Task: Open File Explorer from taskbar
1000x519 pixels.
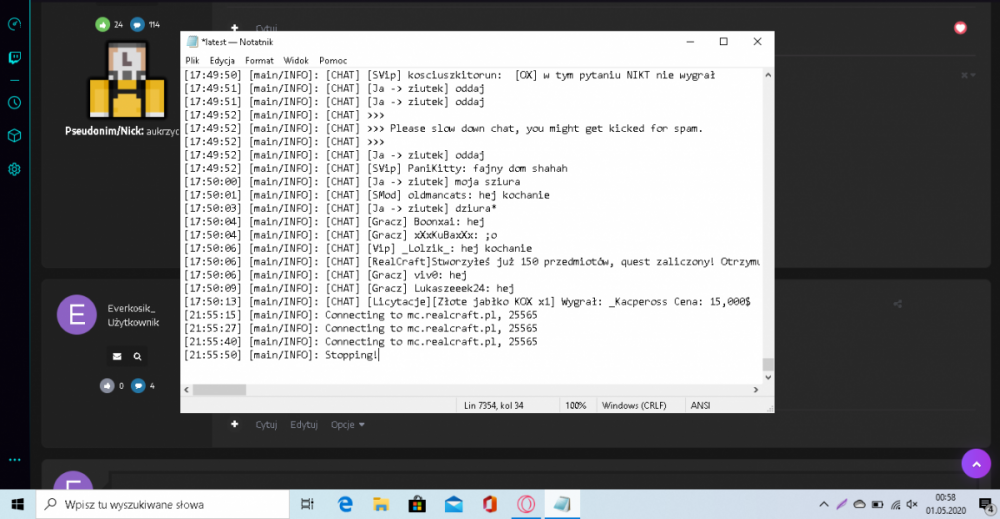Action: click(381, 504)
